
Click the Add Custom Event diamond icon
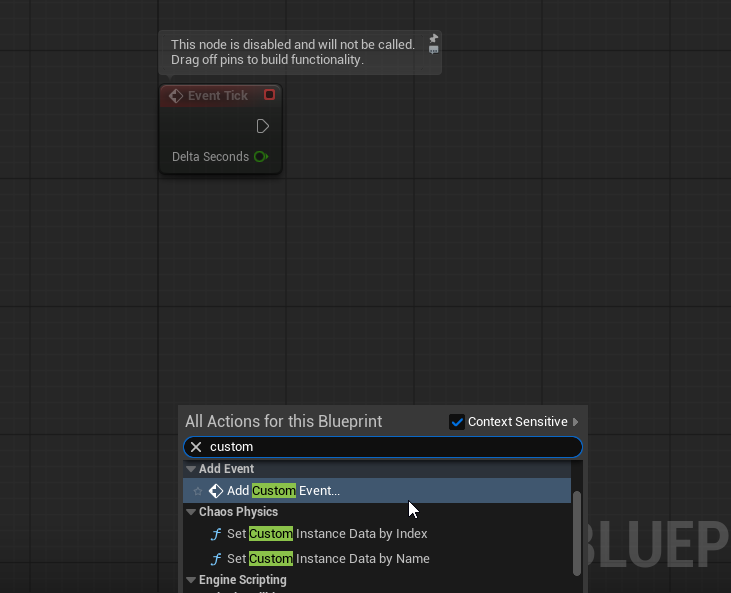(x=216, y=491)
